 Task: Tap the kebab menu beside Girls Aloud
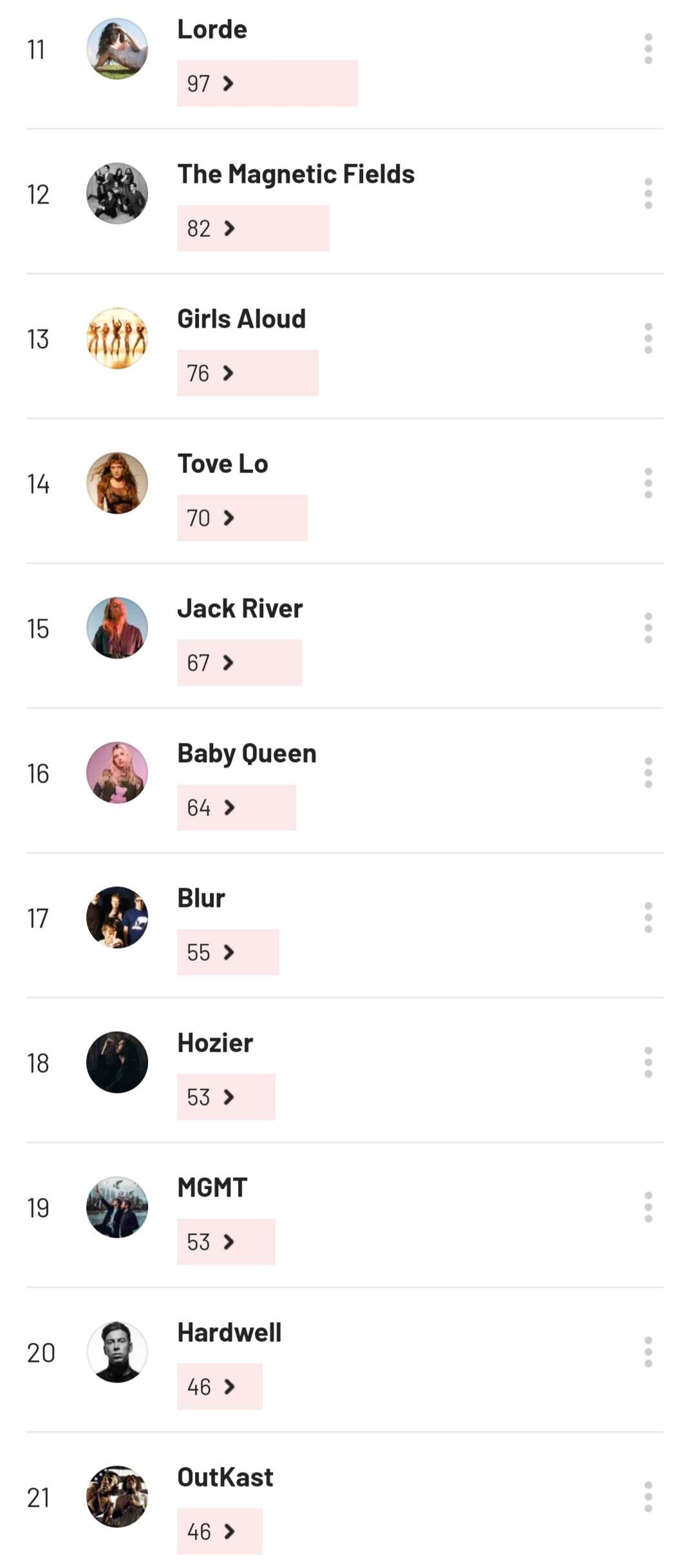(x=648, y=339)
